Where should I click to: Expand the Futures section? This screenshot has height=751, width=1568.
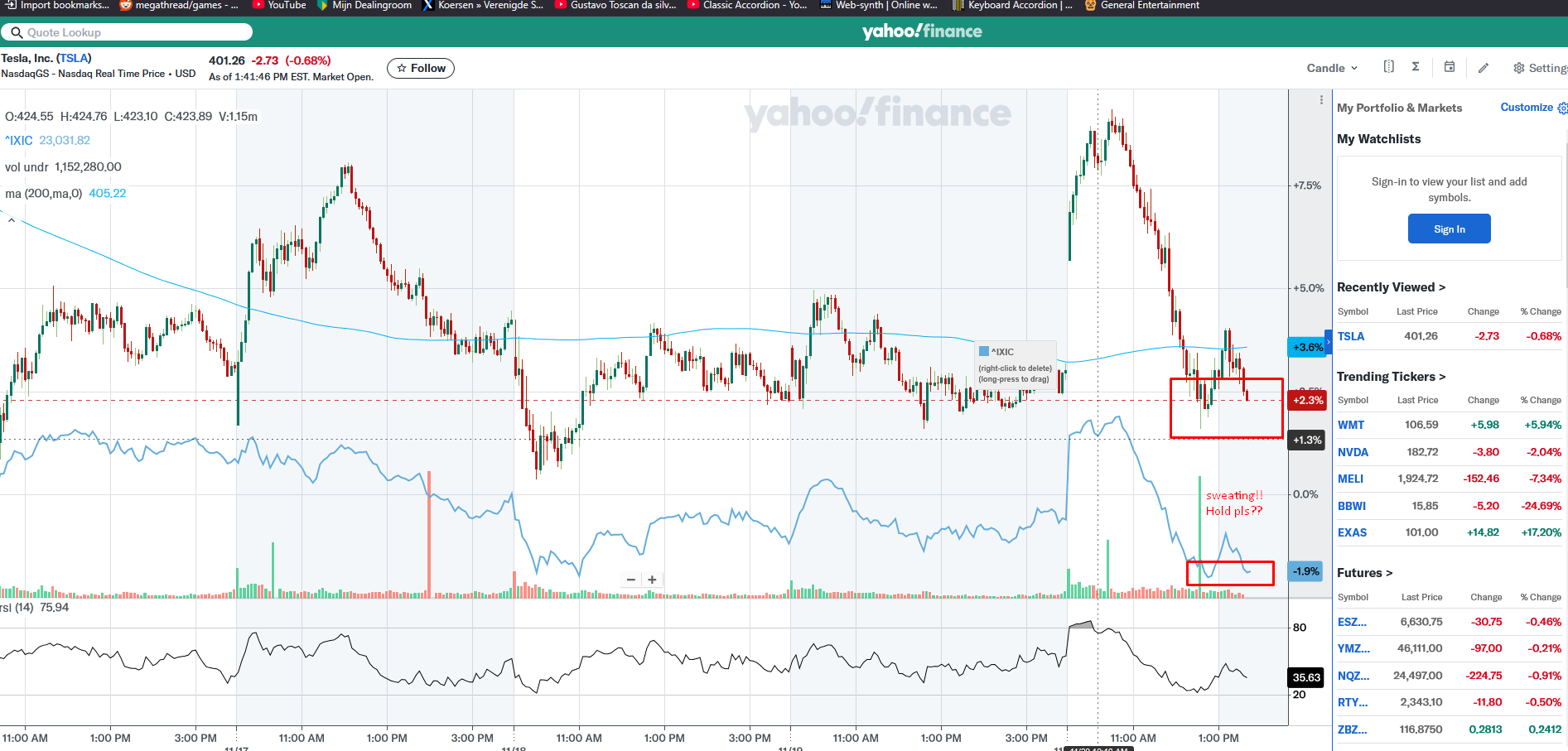point(1364,573)
